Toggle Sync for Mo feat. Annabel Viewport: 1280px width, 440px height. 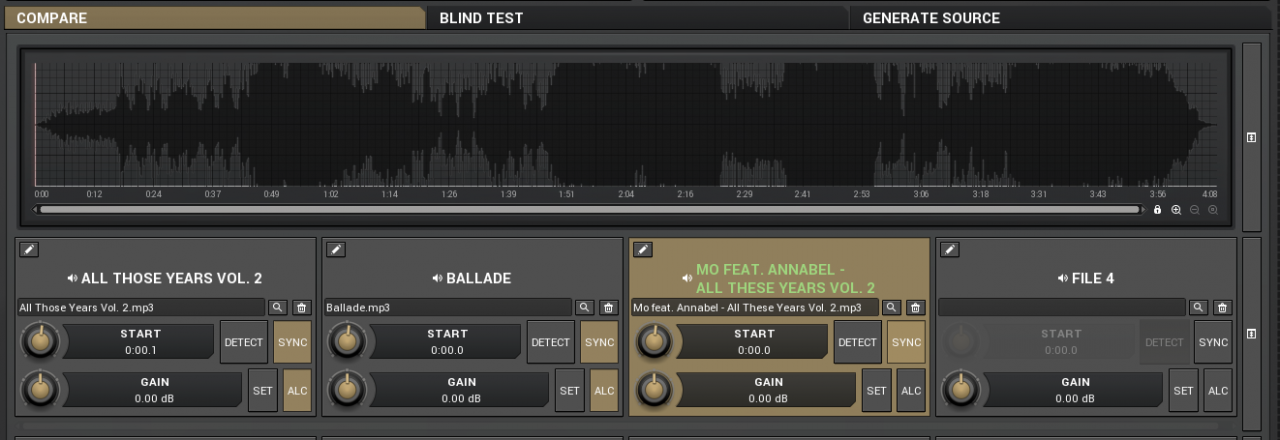pyautogui.click(x=907, y=342)
